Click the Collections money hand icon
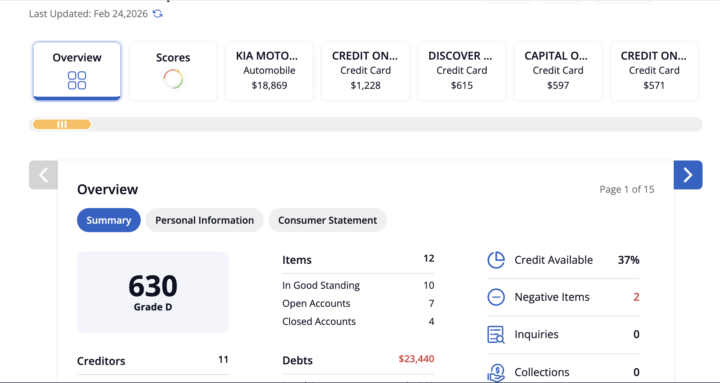 click(x=496, y=372)
